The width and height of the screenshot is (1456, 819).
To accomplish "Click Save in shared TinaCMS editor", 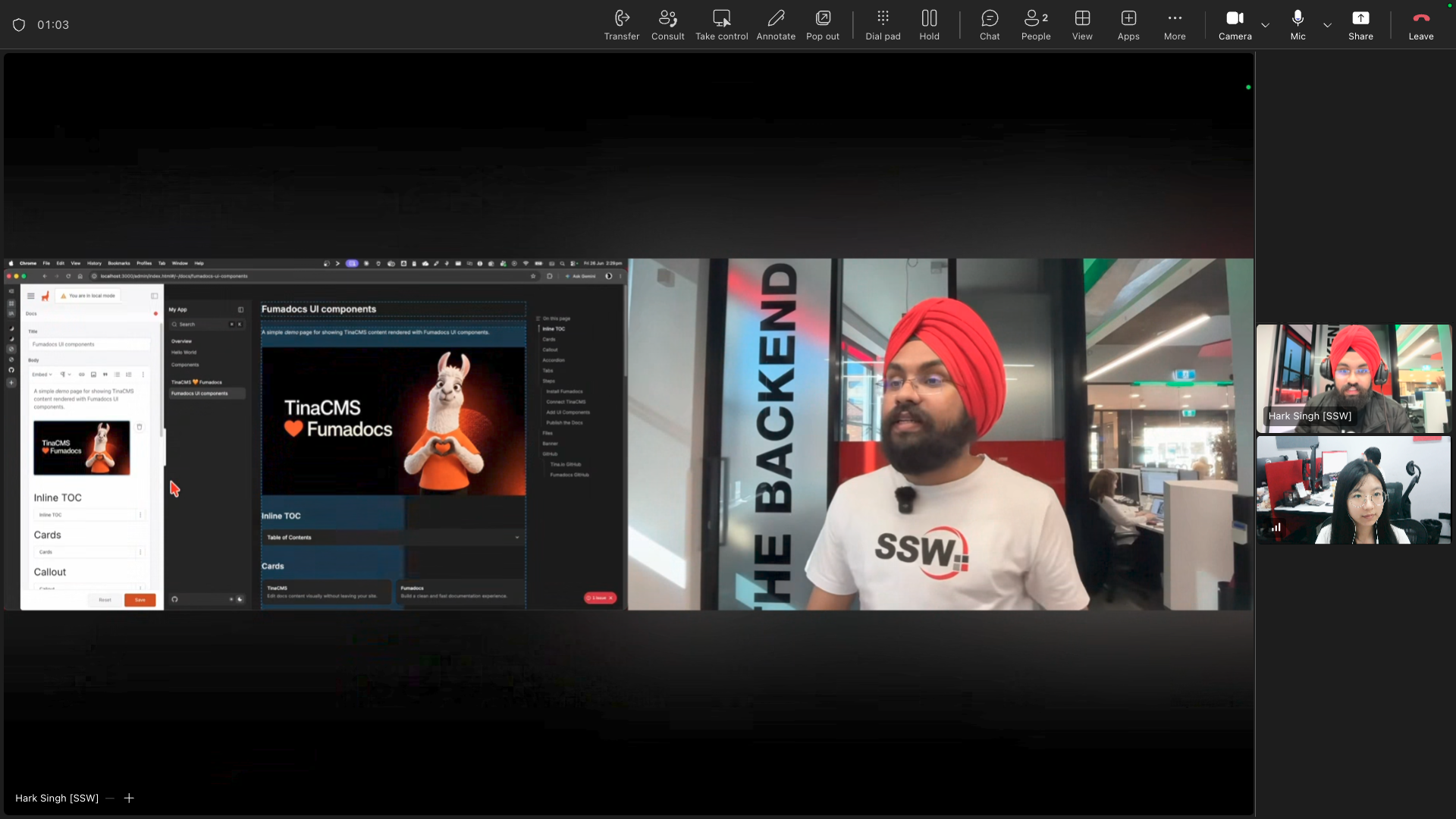I will pyautogui.click(x=140, y=600).
